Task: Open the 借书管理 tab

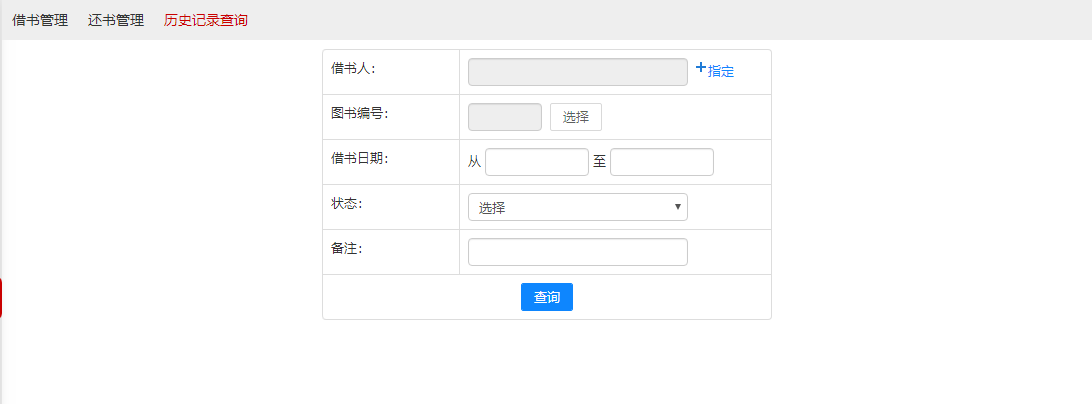Action: click(x=40, y=20)
